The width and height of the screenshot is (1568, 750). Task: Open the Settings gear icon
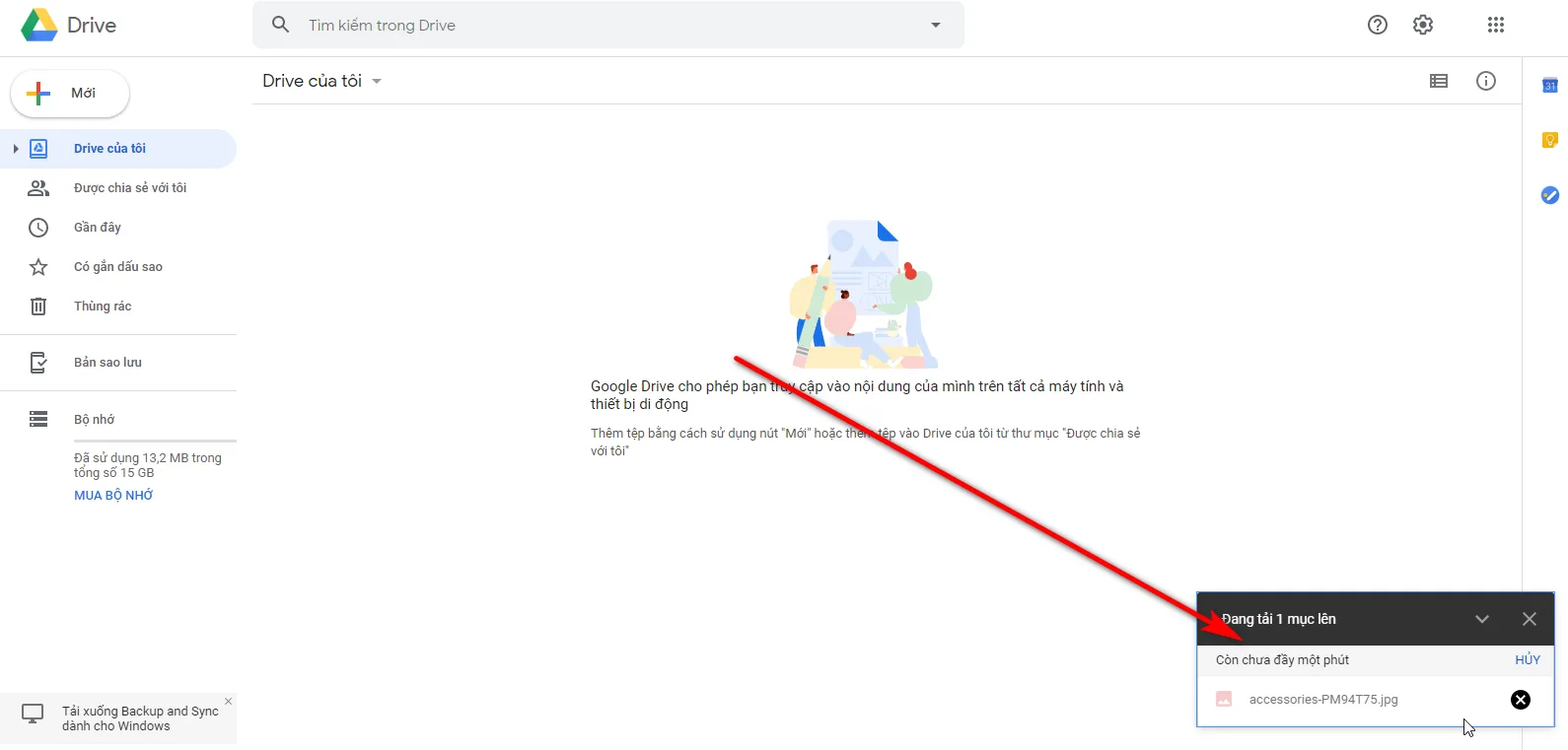[x=1423, y=25]
